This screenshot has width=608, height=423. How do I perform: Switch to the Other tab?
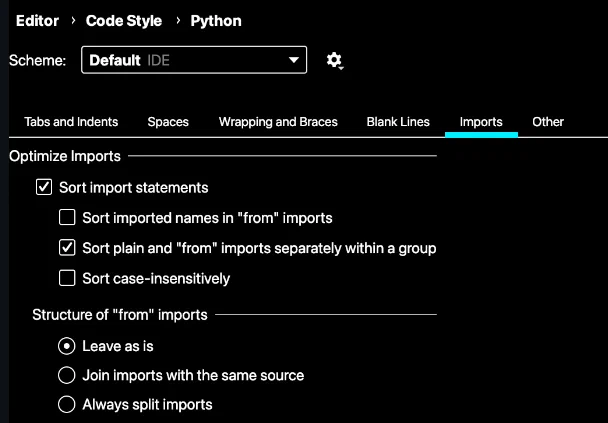click(548, 122)
